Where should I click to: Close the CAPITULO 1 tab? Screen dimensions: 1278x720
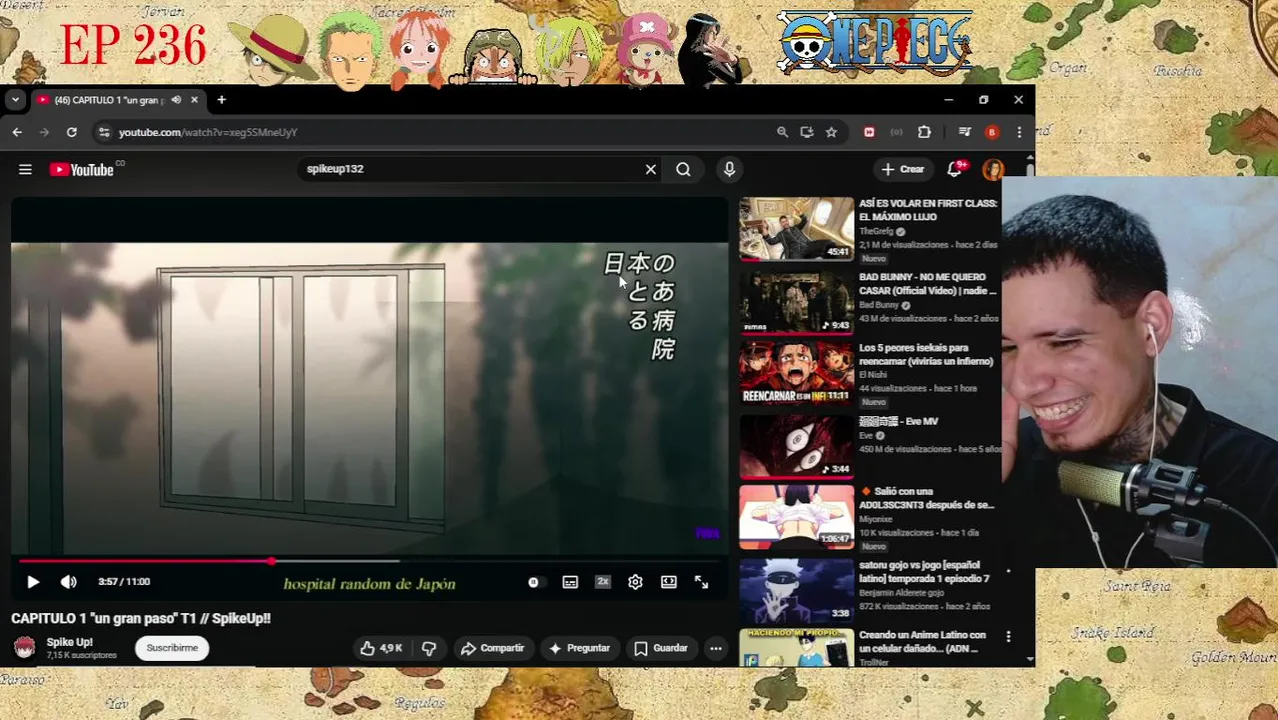pyautogui.click(x=194, y=100)
